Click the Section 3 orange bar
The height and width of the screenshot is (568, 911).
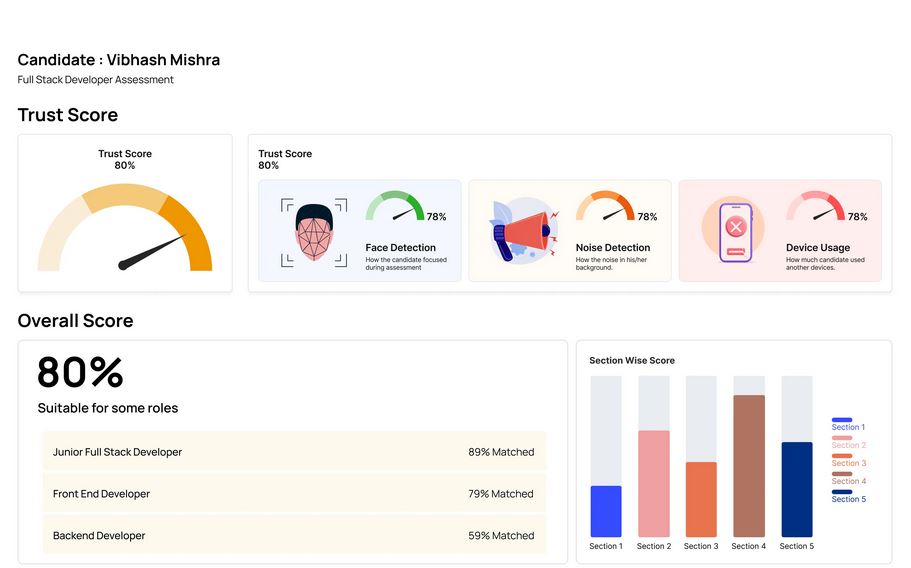(x=701, y=499)
